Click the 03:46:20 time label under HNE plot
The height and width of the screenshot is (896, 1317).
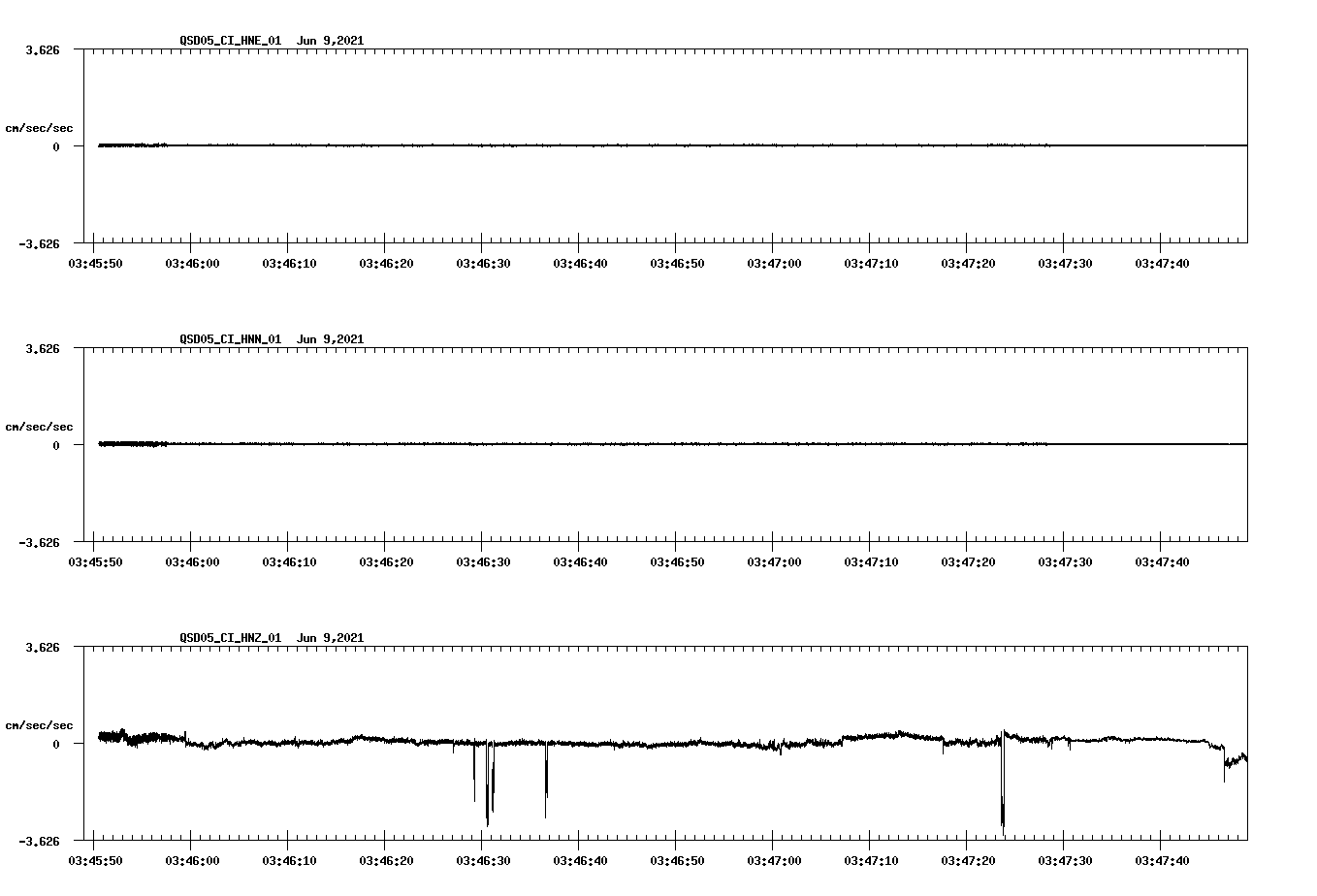tap(386, 263)
